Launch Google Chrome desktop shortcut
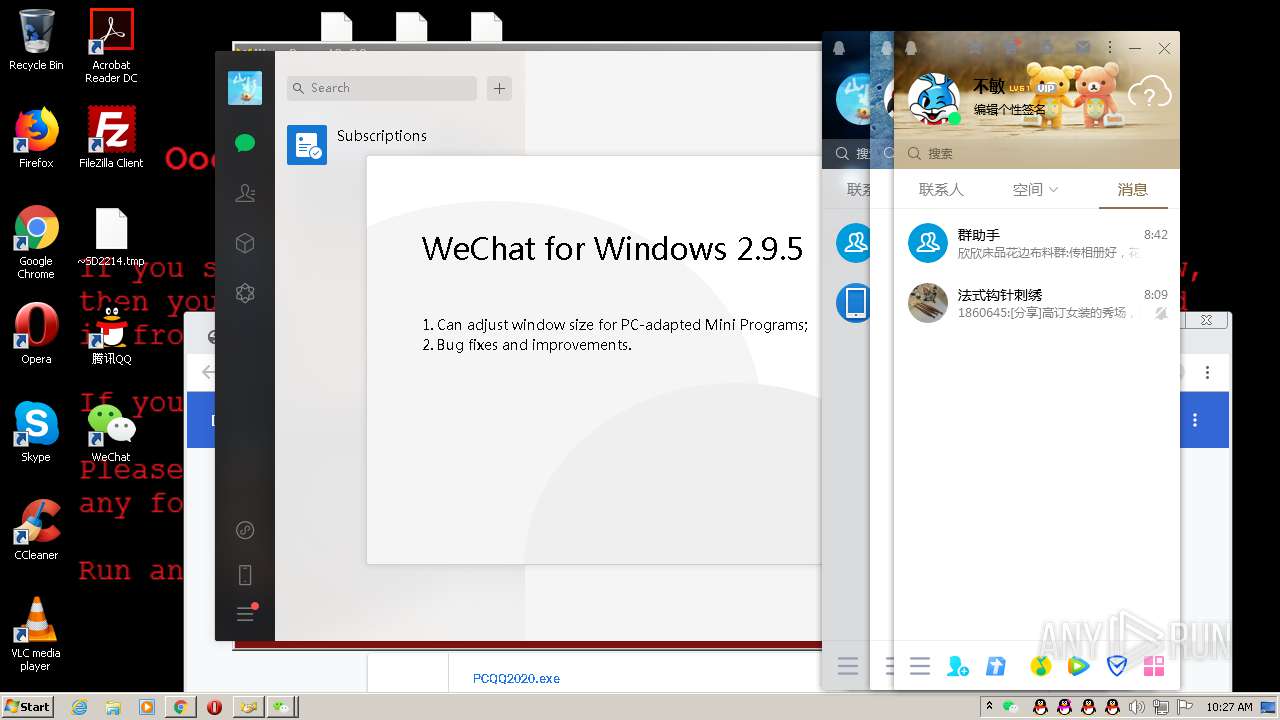The image size is (1280, 720). pos(36,242)
